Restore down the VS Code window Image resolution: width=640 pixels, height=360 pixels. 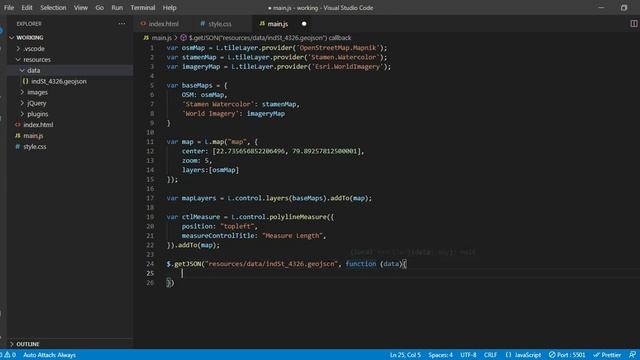[x=624, y=7]
